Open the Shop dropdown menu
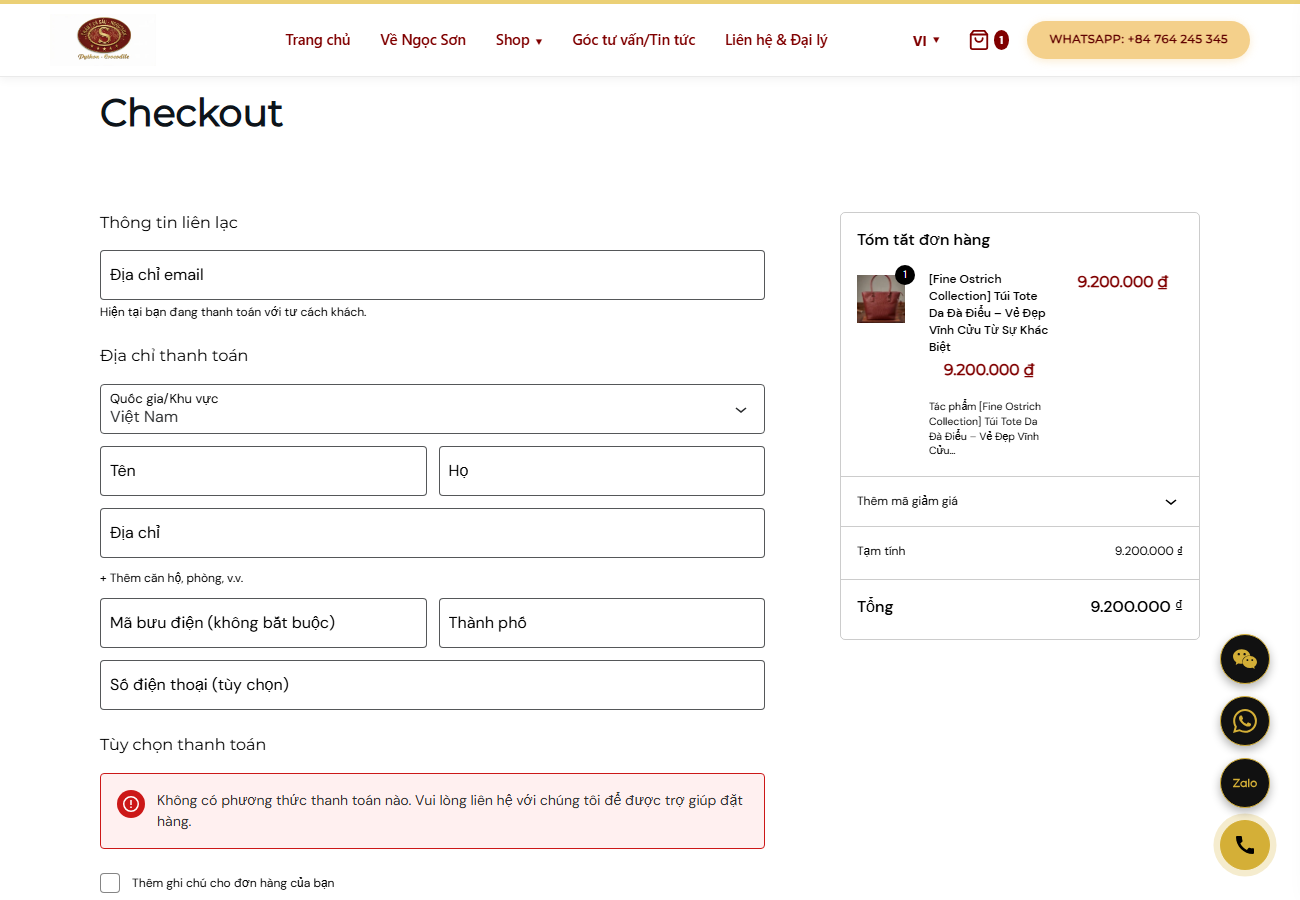This screenshot has width=1300, height=900. [x=519, y=40]
